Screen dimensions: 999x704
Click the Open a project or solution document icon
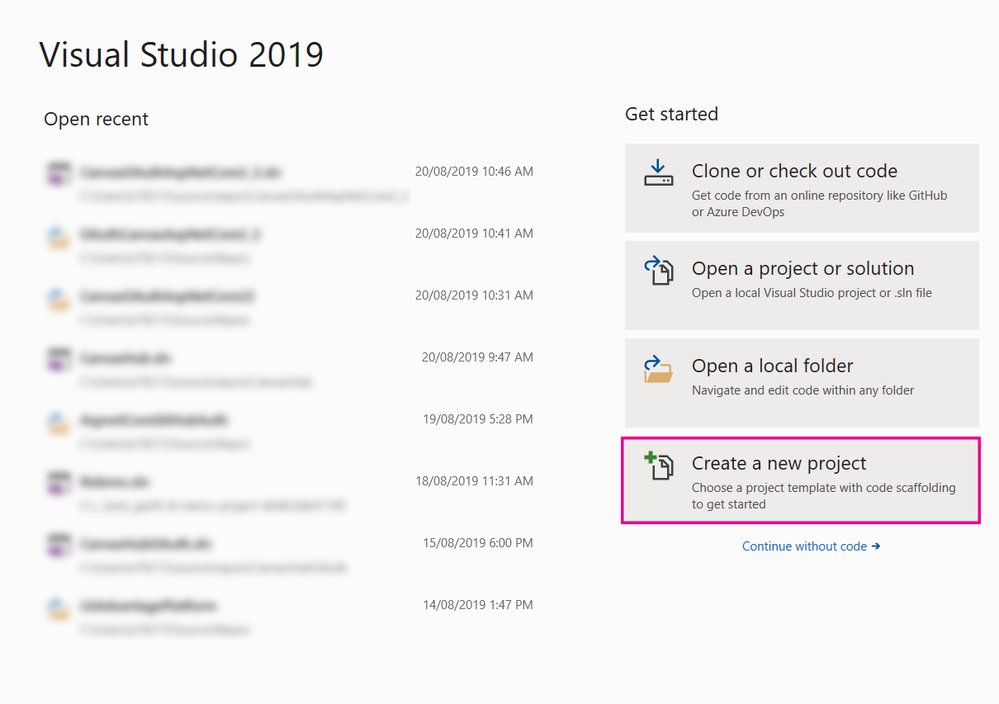point(659,269)
